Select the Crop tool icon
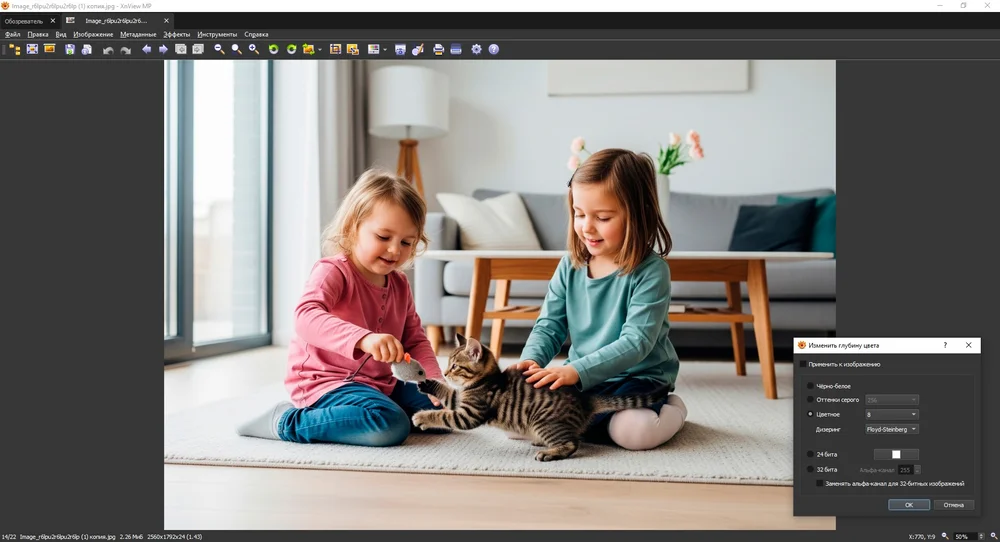This screenshot has height=542, width=1000. tap(335, 49)
